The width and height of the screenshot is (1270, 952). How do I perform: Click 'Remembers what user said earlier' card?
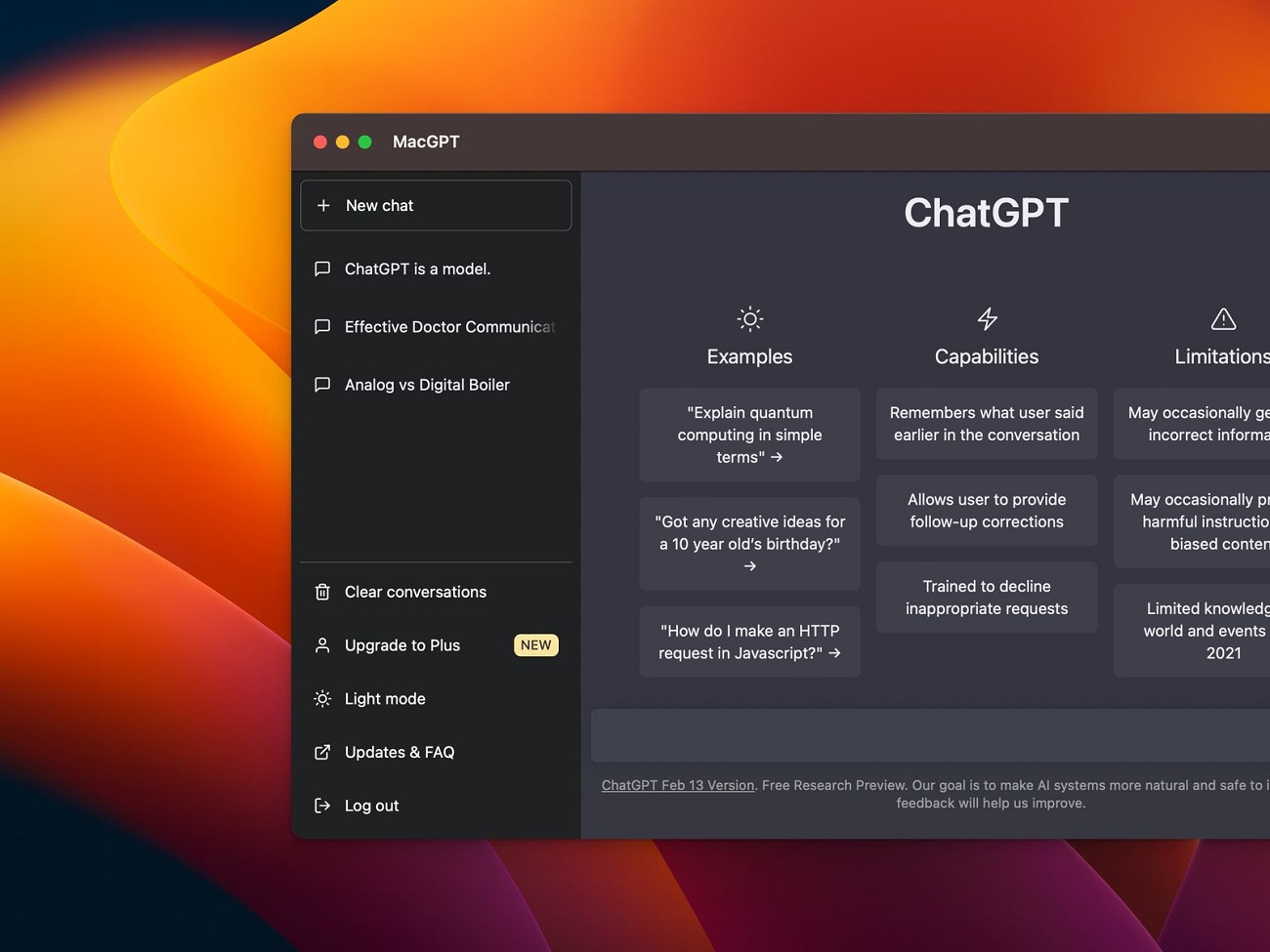click(987, 424)
